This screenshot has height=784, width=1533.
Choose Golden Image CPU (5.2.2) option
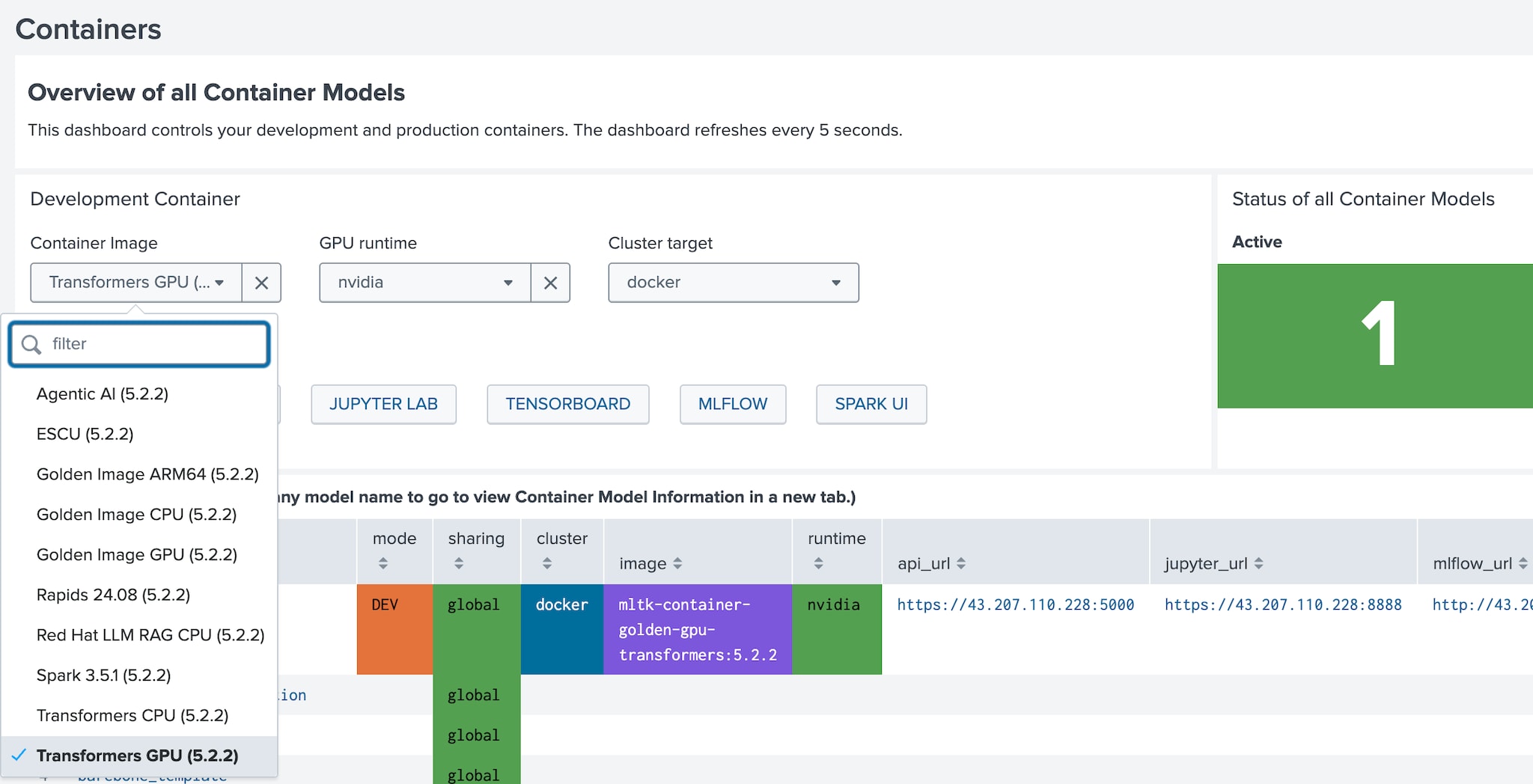136,515
